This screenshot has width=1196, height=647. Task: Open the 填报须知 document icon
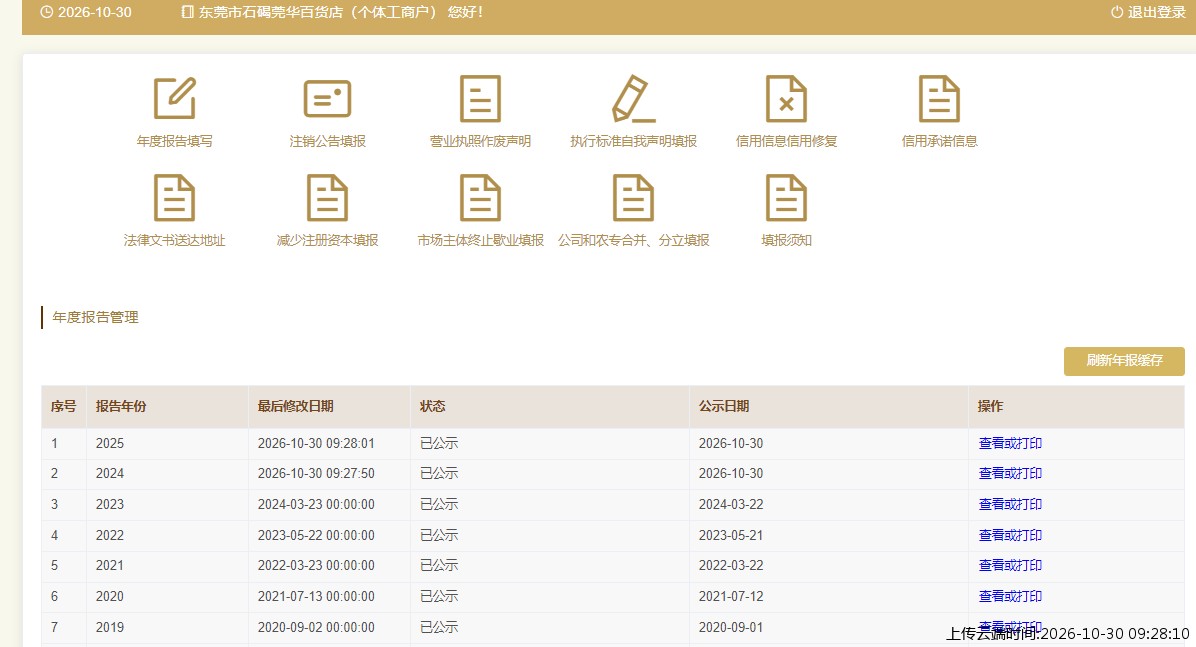786,198
